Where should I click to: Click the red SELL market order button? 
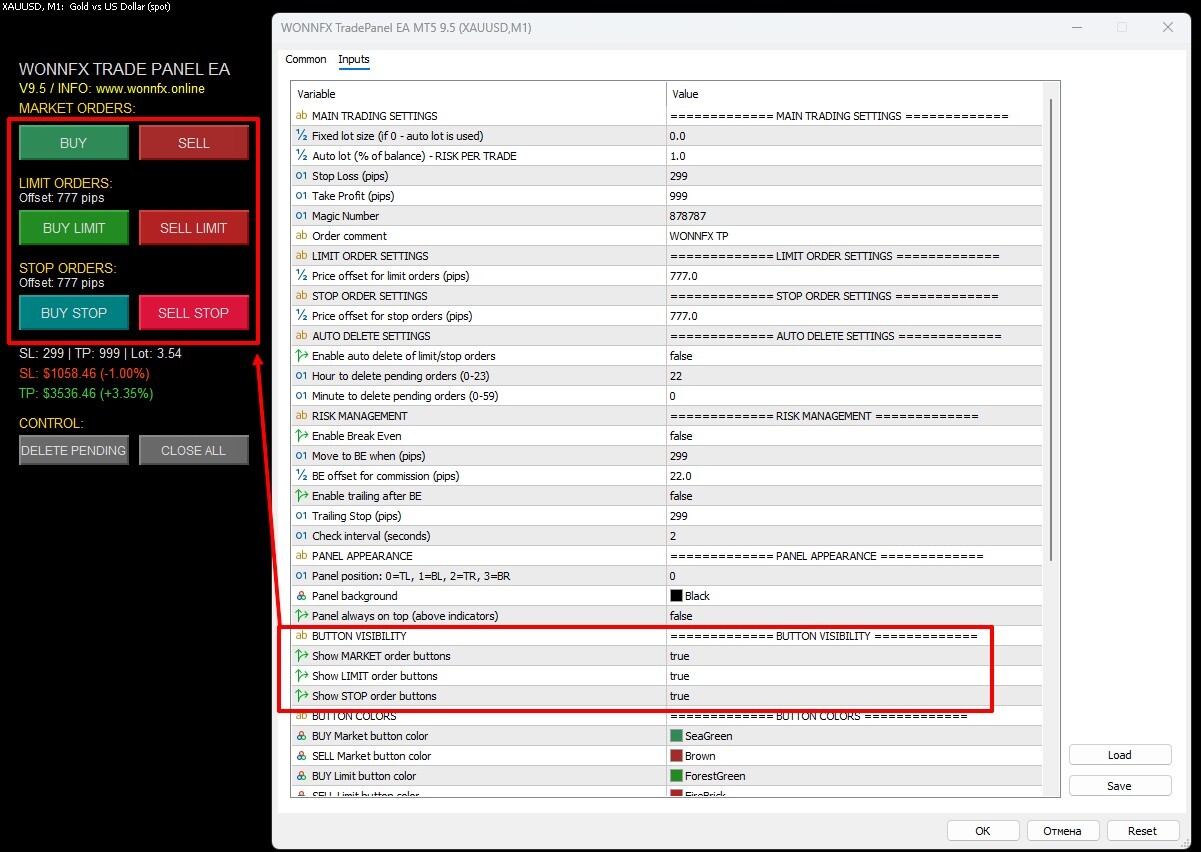coord(194,143)
